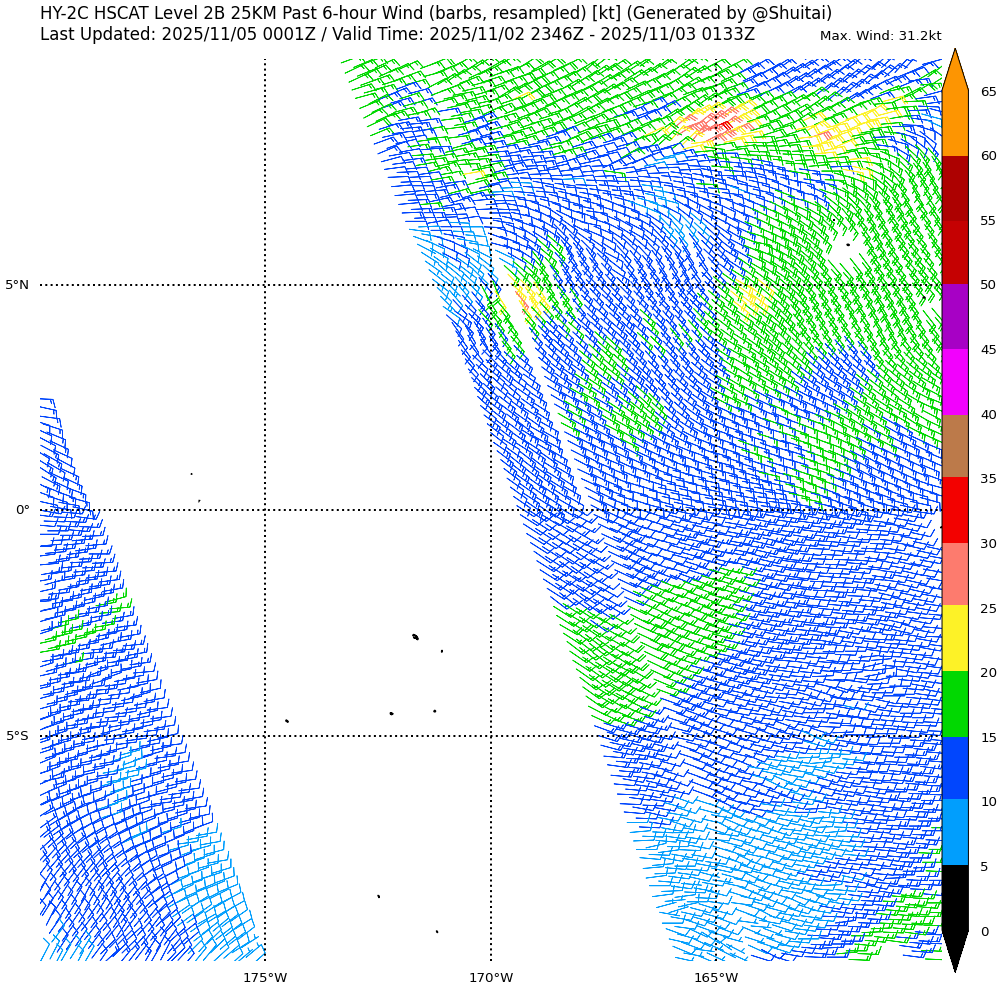Click the "Last Updated" valid time subtitle
The image size is (1002, 989).
point(397,35)
